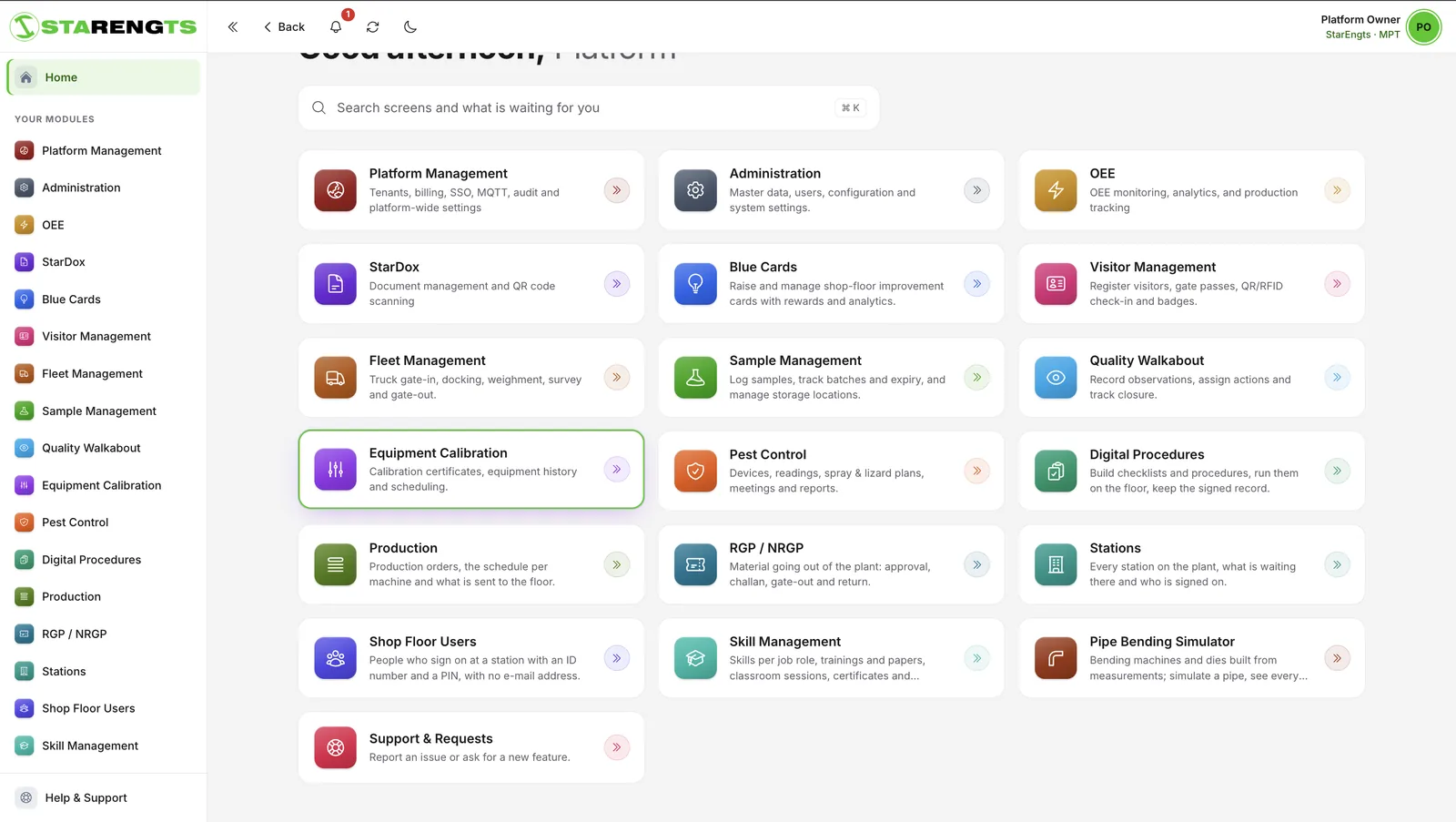Click the Pest Control sidebar shield icon
The image size is (1456, 822).
click(x=25, y=523)
